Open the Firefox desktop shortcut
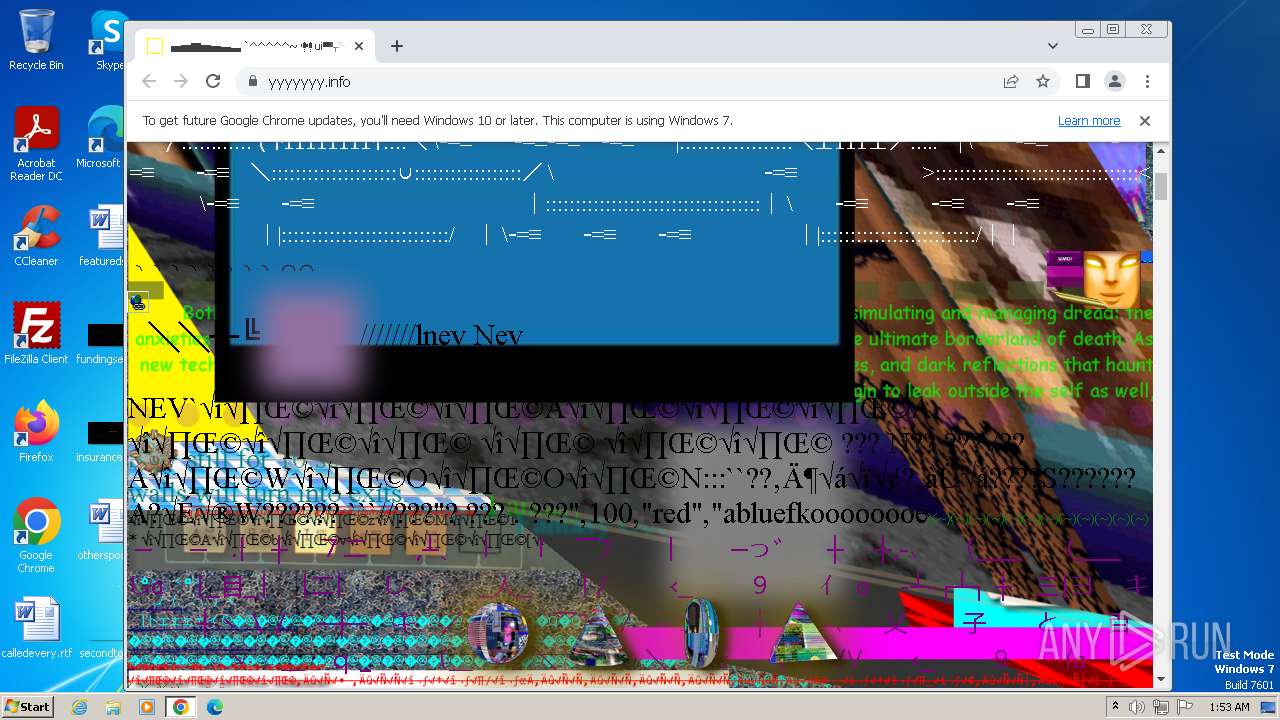The image size is (1280, 720). [x=36, y=432]
